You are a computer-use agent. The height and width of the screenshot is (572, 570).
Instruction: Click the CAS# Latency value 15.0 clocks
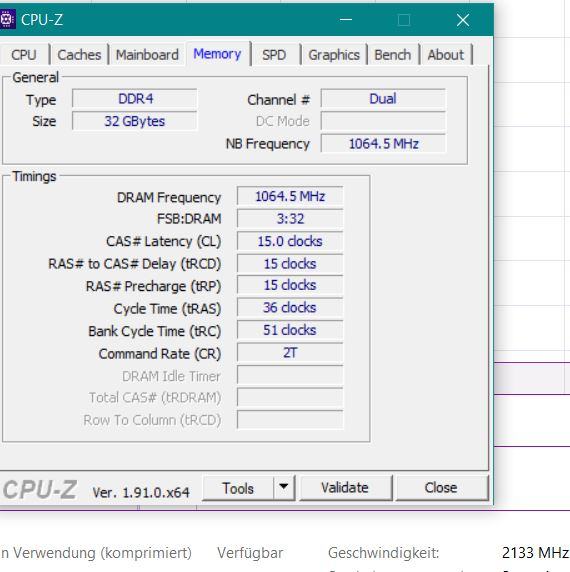tap(290, 241)
